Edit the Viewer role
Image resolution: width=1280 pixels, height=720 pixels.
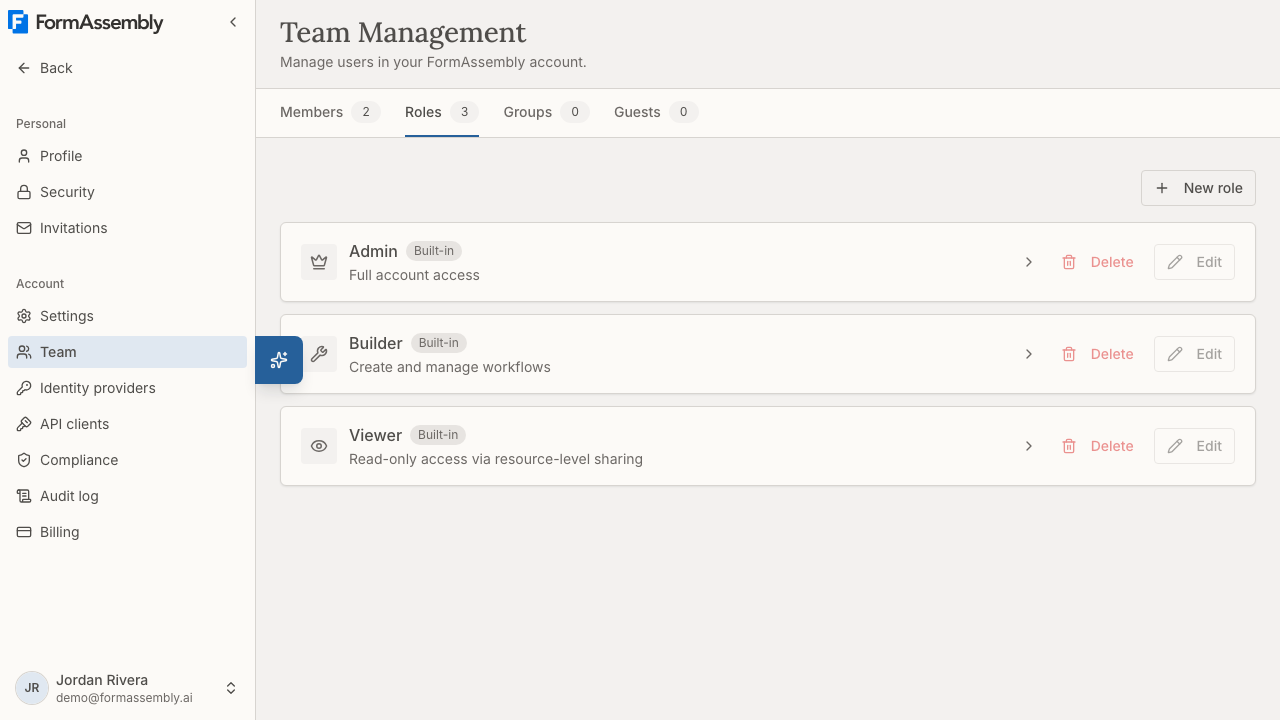coord(1194,446)
